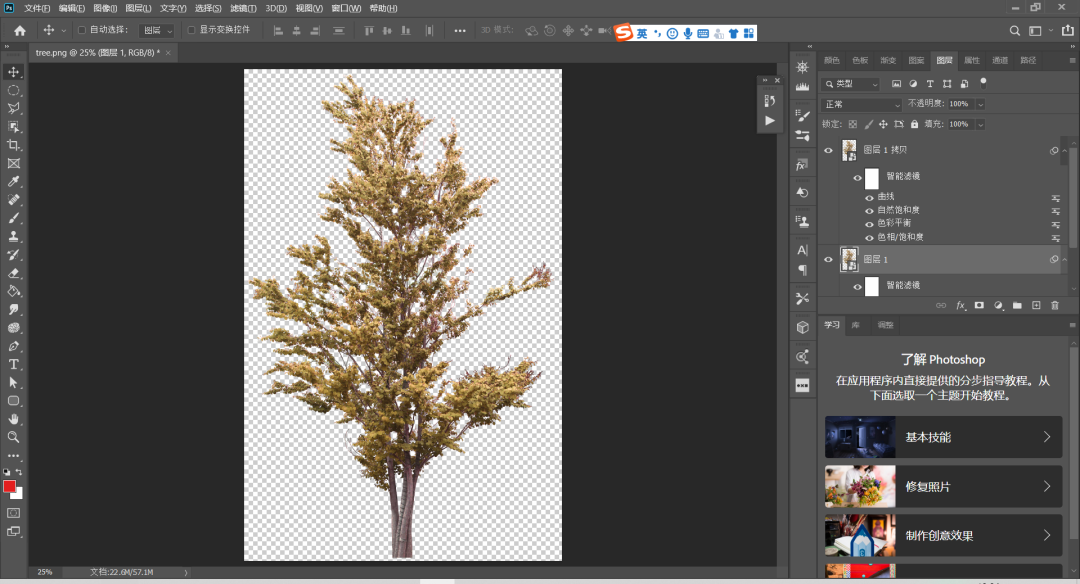The height and width of the screenshot is (584, 1080).
Task: Click the red foreground color swatch
Action: 10,486
